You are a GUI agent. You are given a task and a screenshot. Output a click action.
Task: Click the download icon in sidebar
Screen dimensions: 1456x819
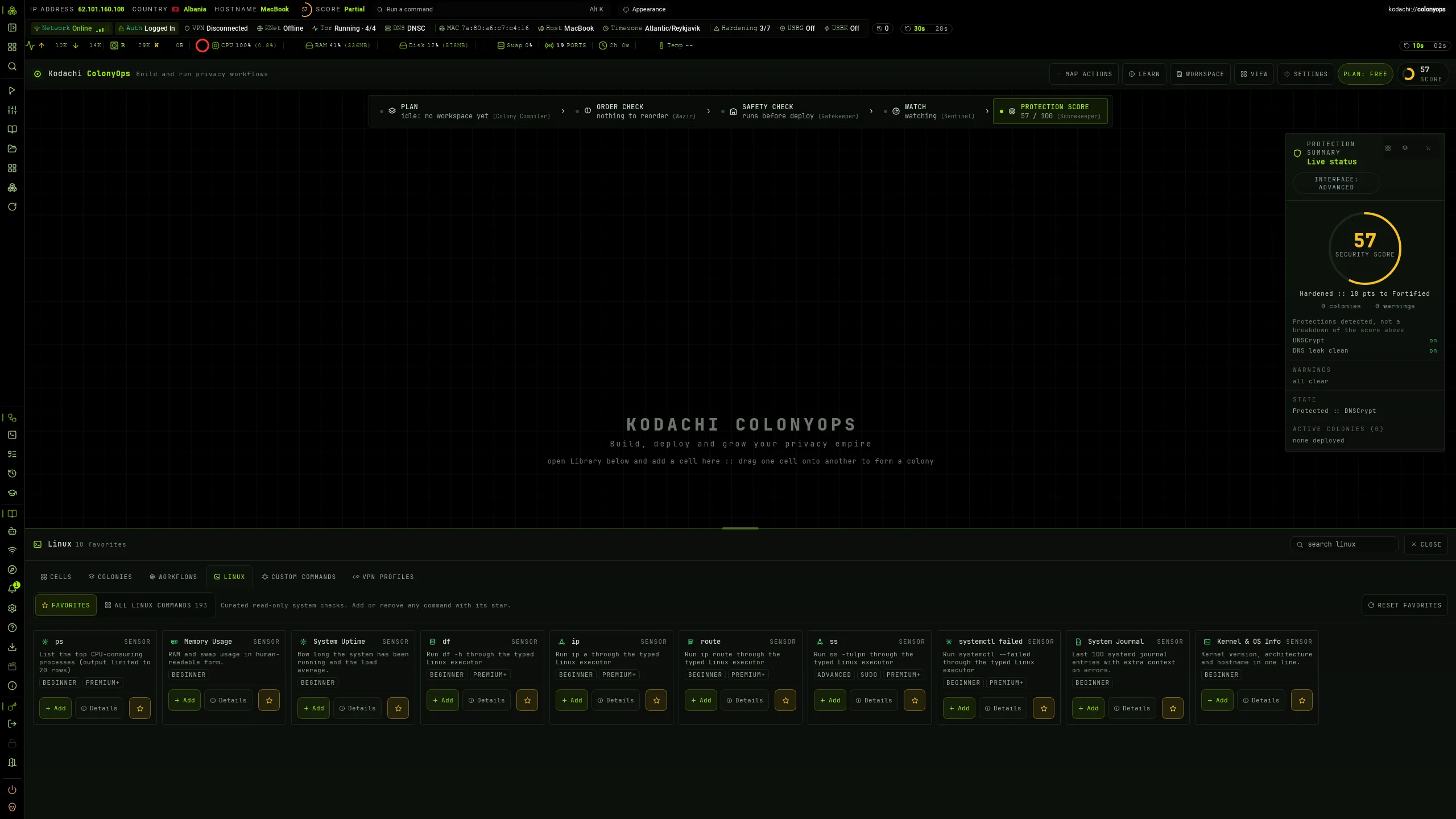tap(12, 647)
